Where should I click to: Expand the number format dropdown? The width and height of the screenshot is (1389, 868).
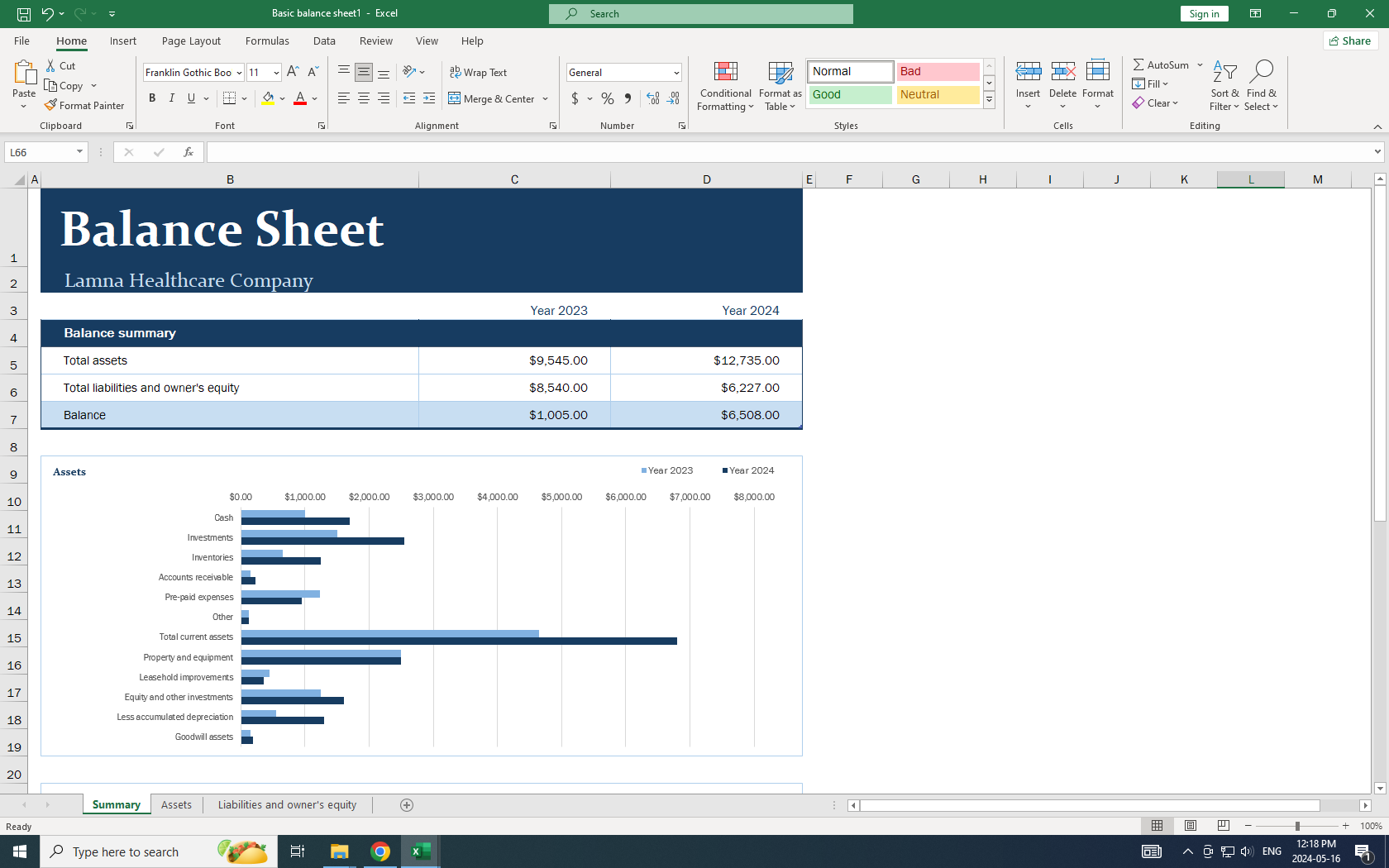(675, 73)
